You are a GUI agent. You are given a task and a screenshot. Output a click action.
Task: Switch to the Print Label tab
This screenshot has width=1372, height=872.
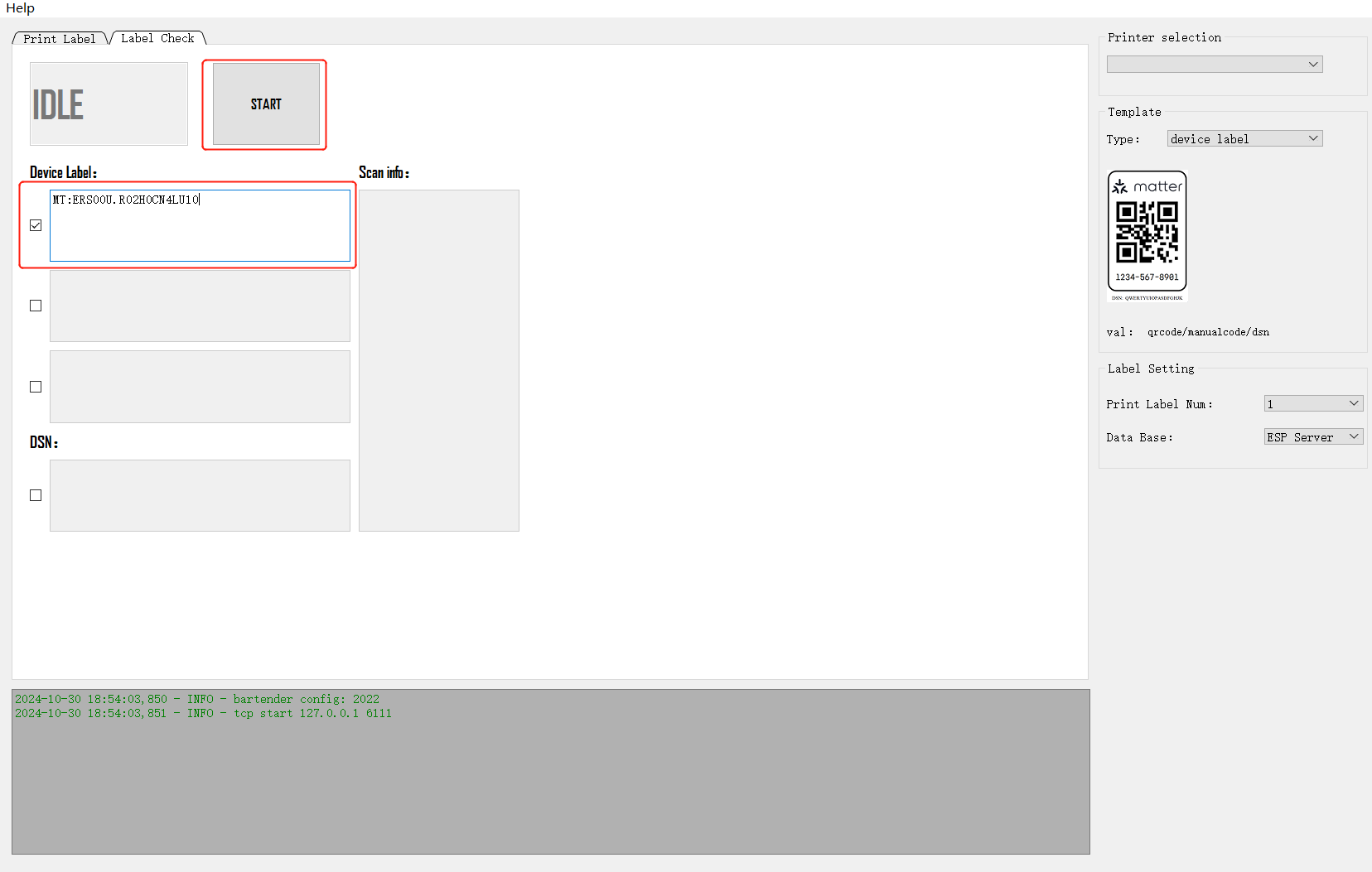(x=59, y=37)
